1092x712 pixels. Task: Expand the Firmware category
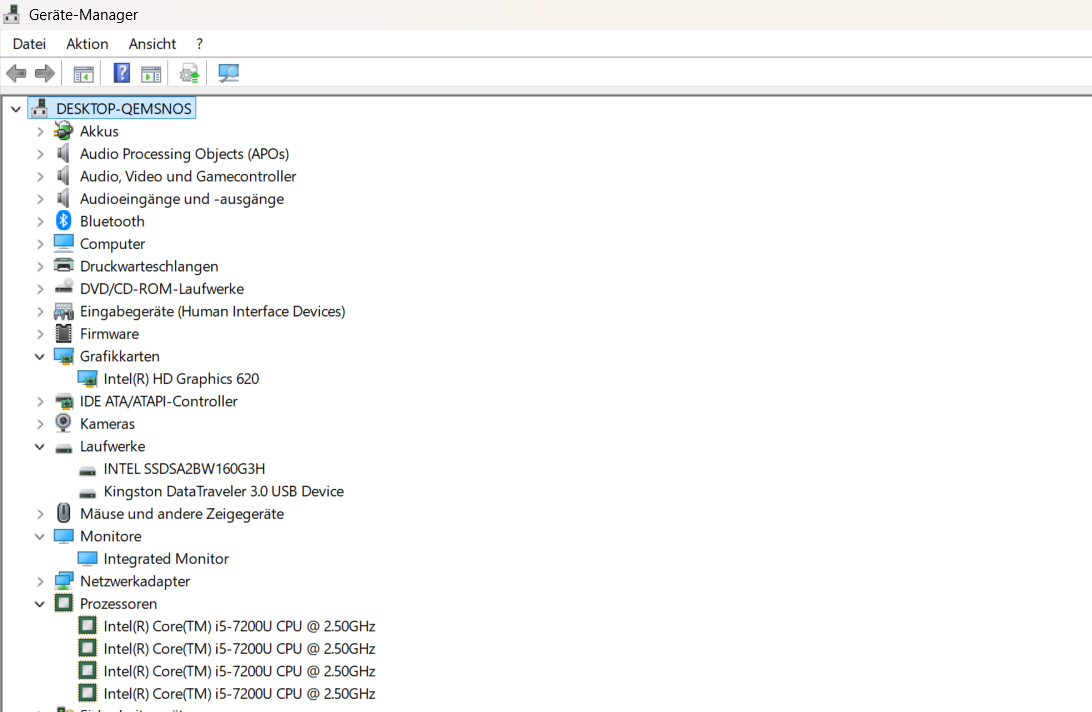[40, 334]
